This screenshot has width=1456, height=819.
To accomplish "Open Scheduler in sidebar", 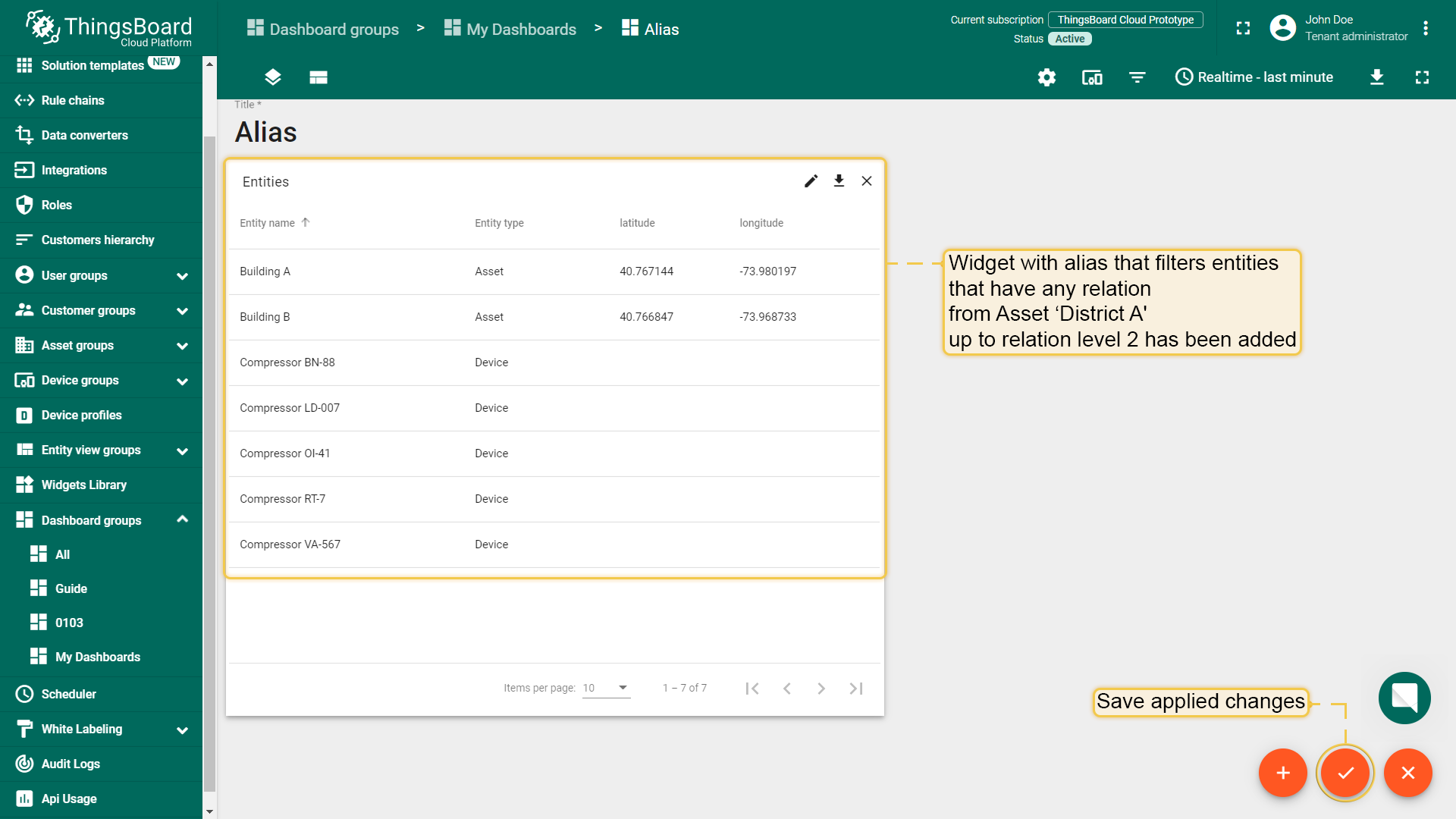I will tap(101, 694).
